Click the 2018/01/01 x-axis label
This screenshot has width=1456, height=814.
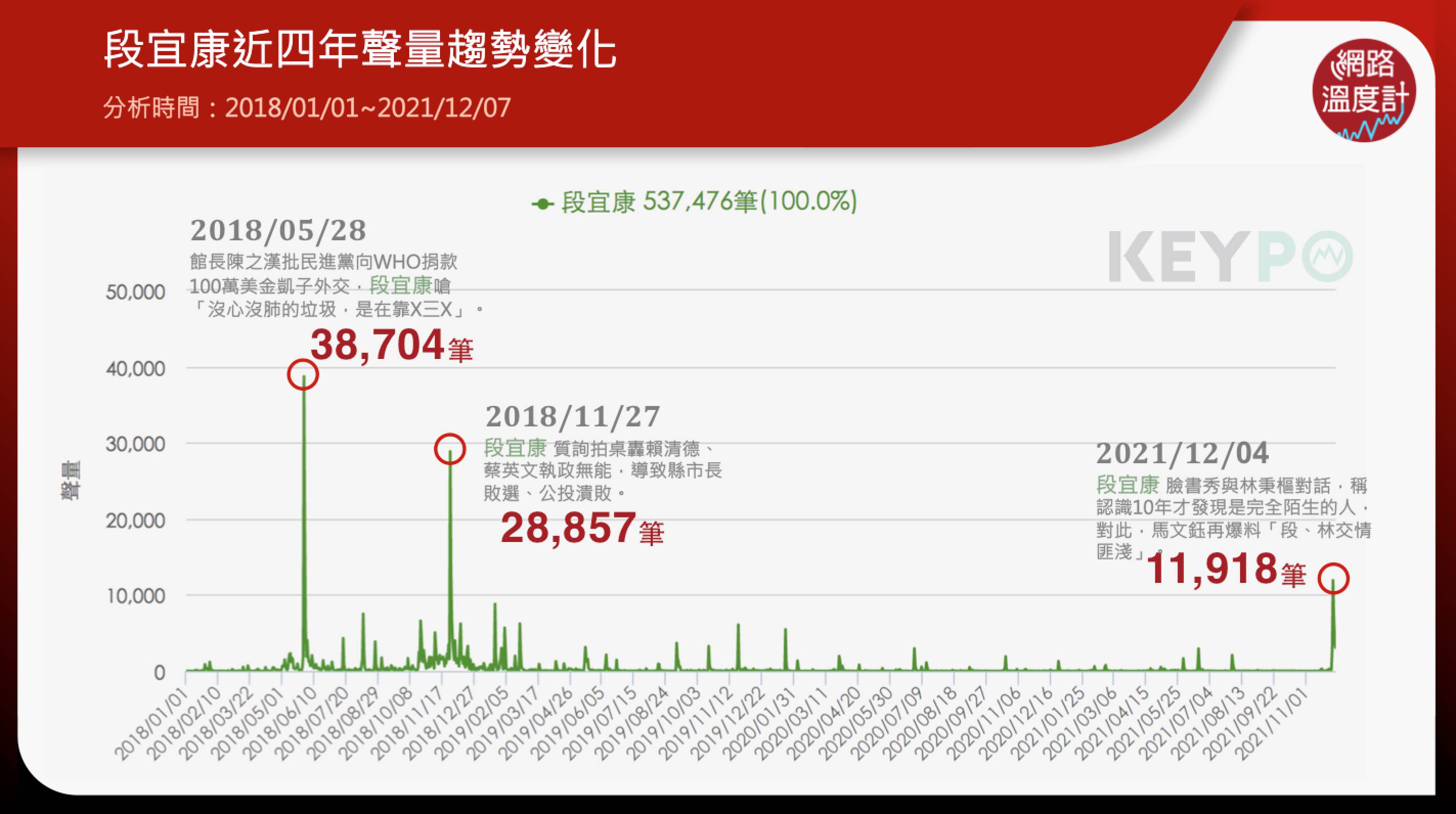click(151, 724)
